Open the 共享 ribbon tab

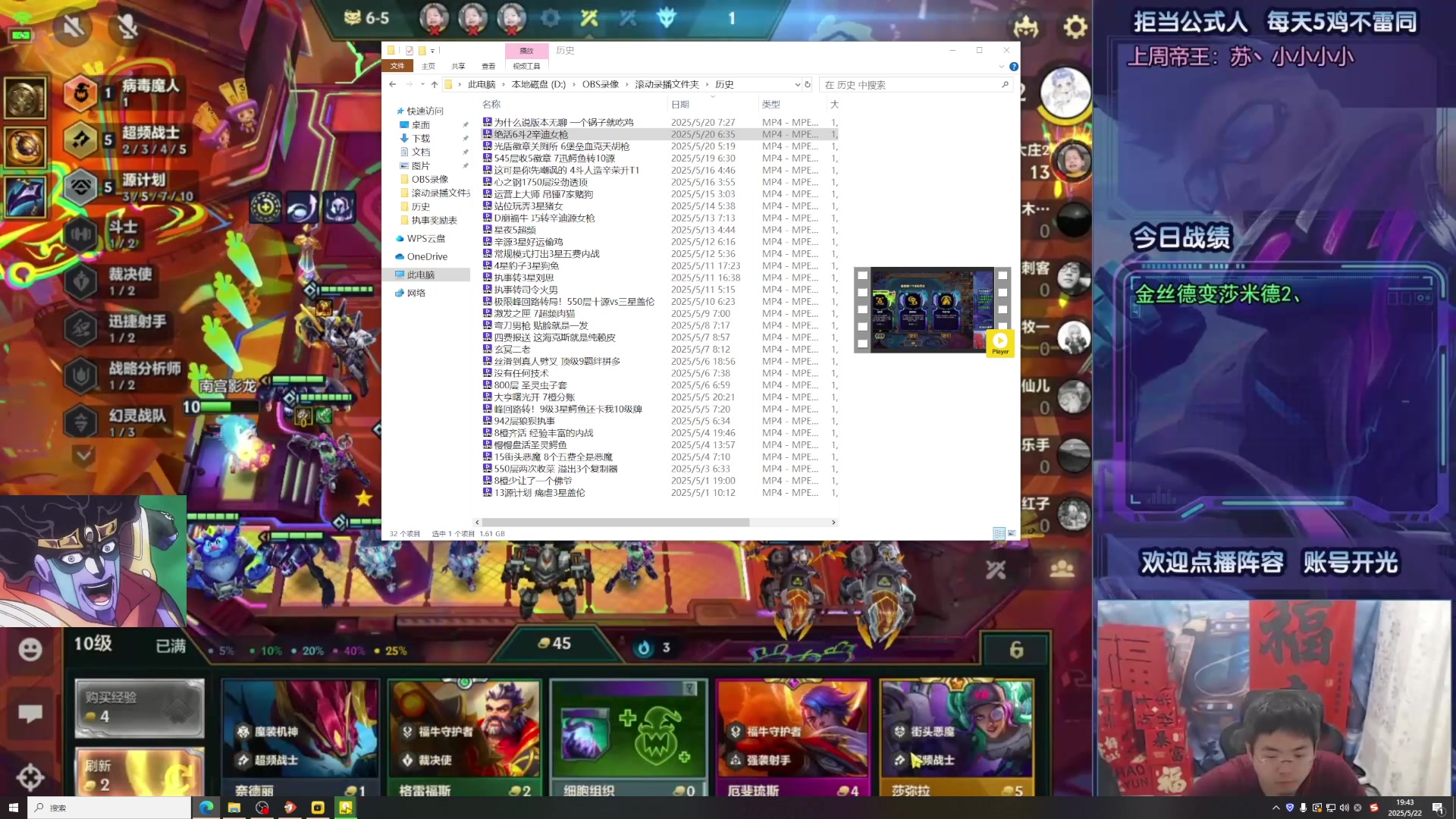pyautogui.click(x=458, y=66)
